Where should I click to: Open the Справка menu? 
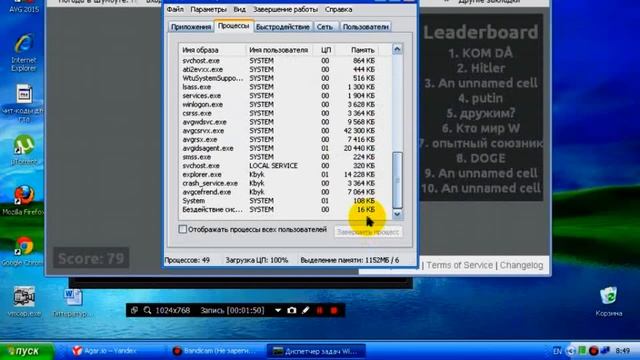338,9
